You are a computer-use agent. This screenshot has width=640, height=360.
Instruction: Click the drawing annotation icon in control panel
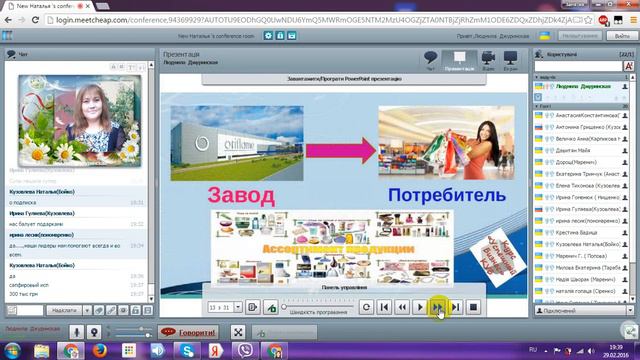point(271,307)
